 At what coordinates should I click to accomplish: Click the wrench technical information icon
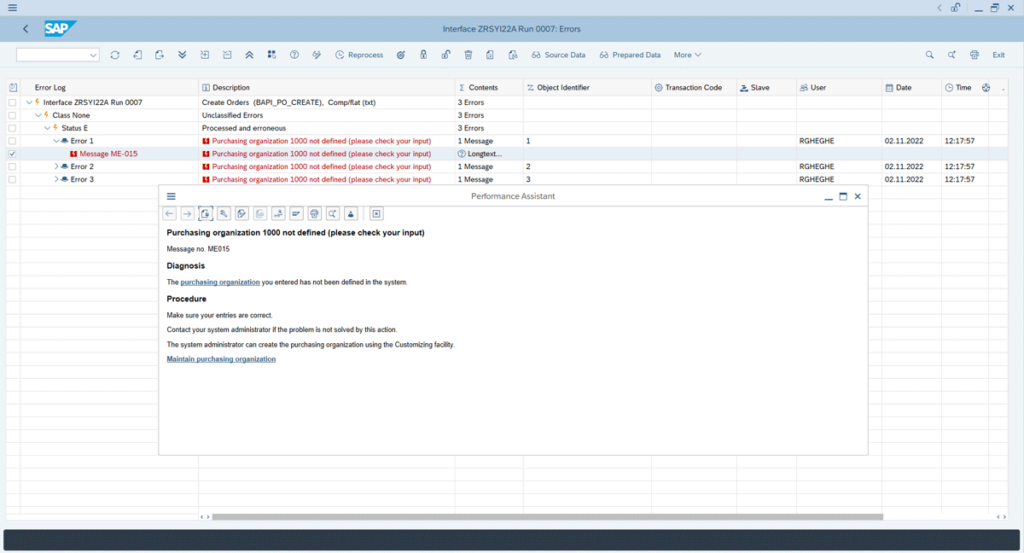224,213
